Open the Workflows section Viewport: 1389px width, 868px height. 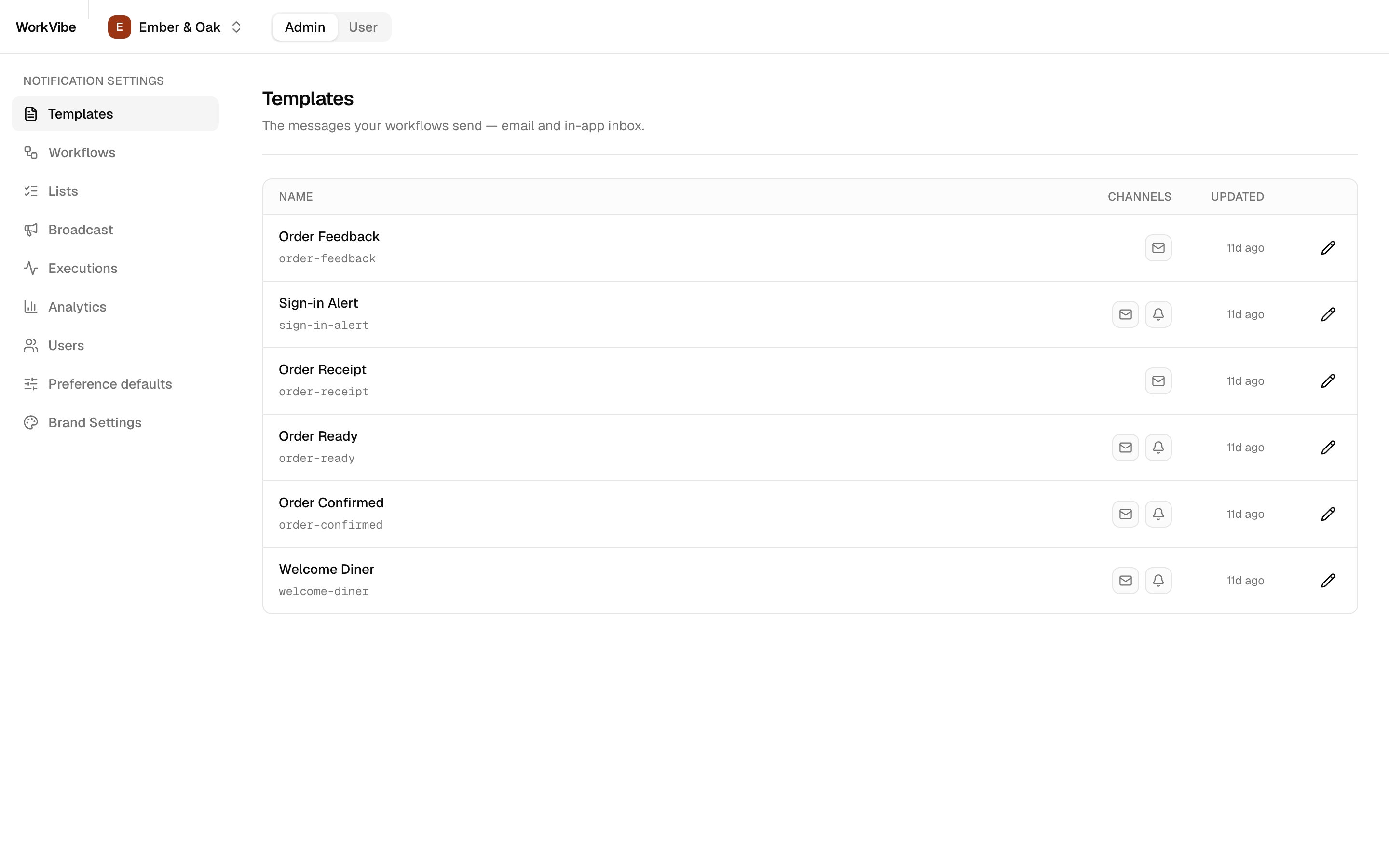pos(115,152)
